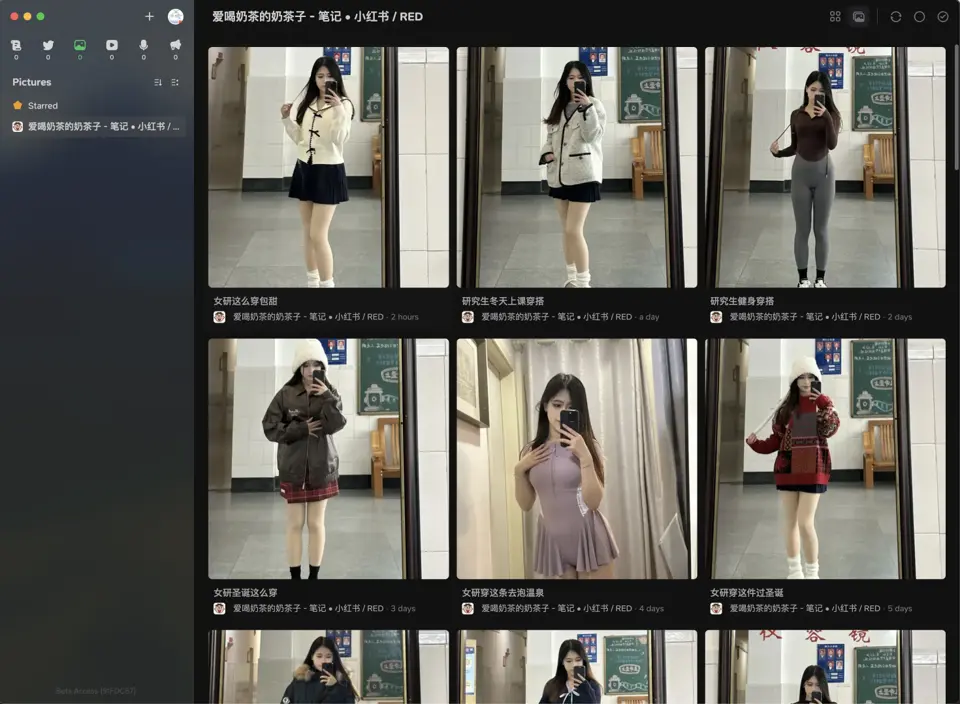
Task: Add a new feed with plus icon
Action: point(149,17)
